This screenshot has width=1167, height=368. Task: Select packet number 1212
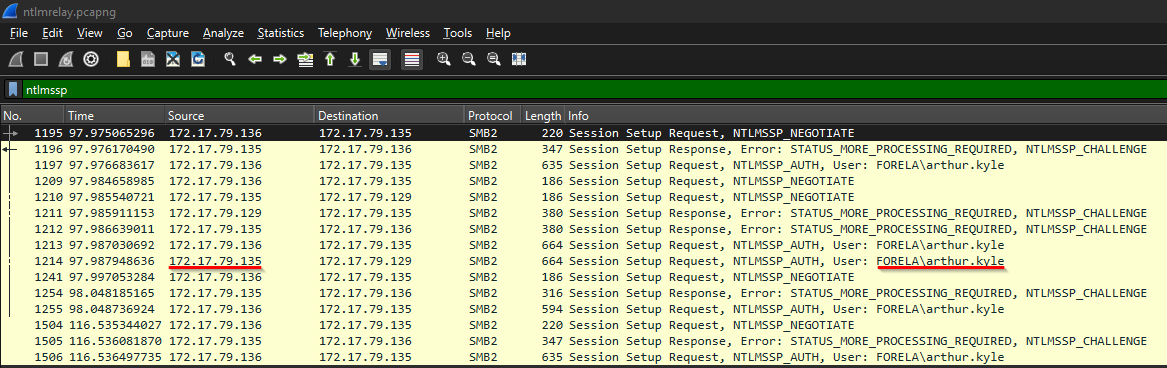tap(584, 229)
